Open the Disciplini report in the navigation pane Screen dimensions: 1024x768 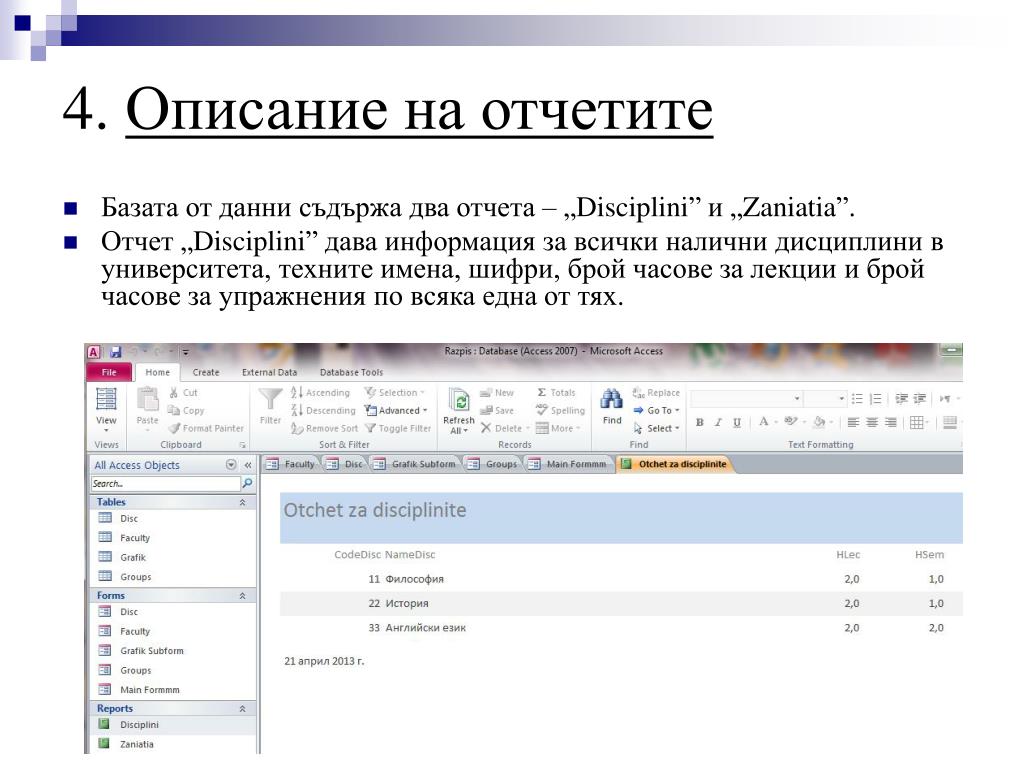pyautogui.click(x=139, y=724)
